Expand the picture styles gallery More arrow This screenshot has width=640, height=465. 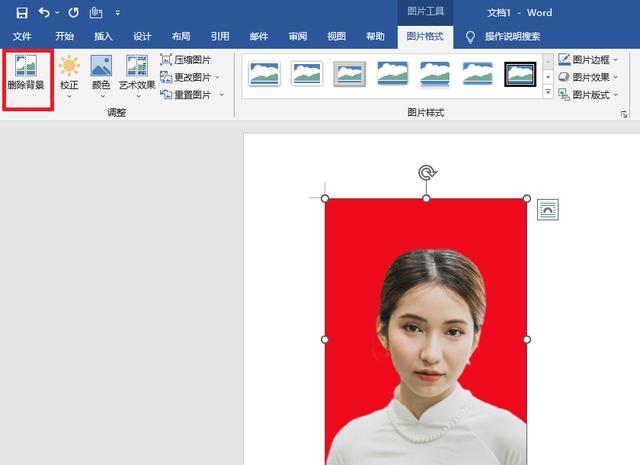coord(548,92)
